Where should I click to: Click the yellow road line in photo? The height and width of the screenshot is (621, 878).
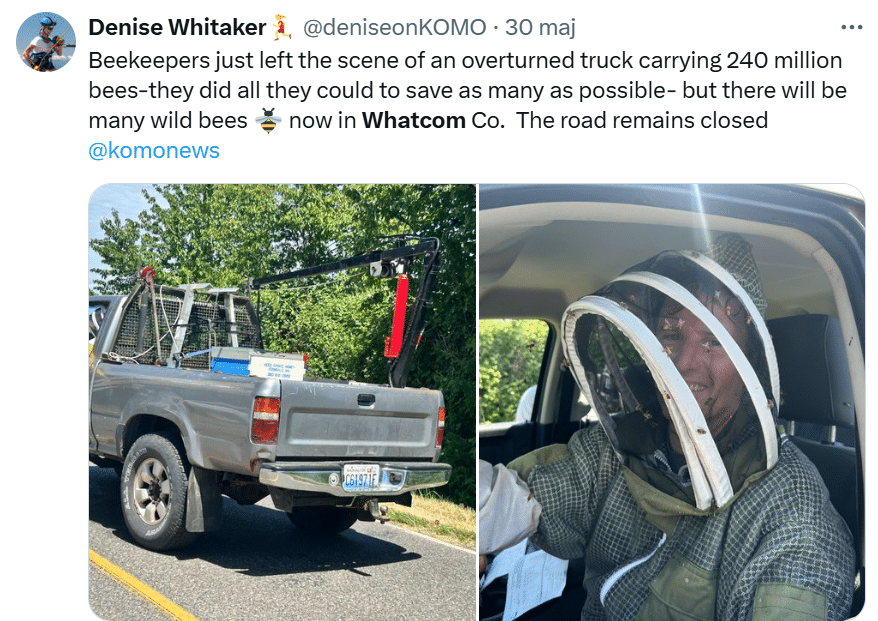[x=140, y=585]
